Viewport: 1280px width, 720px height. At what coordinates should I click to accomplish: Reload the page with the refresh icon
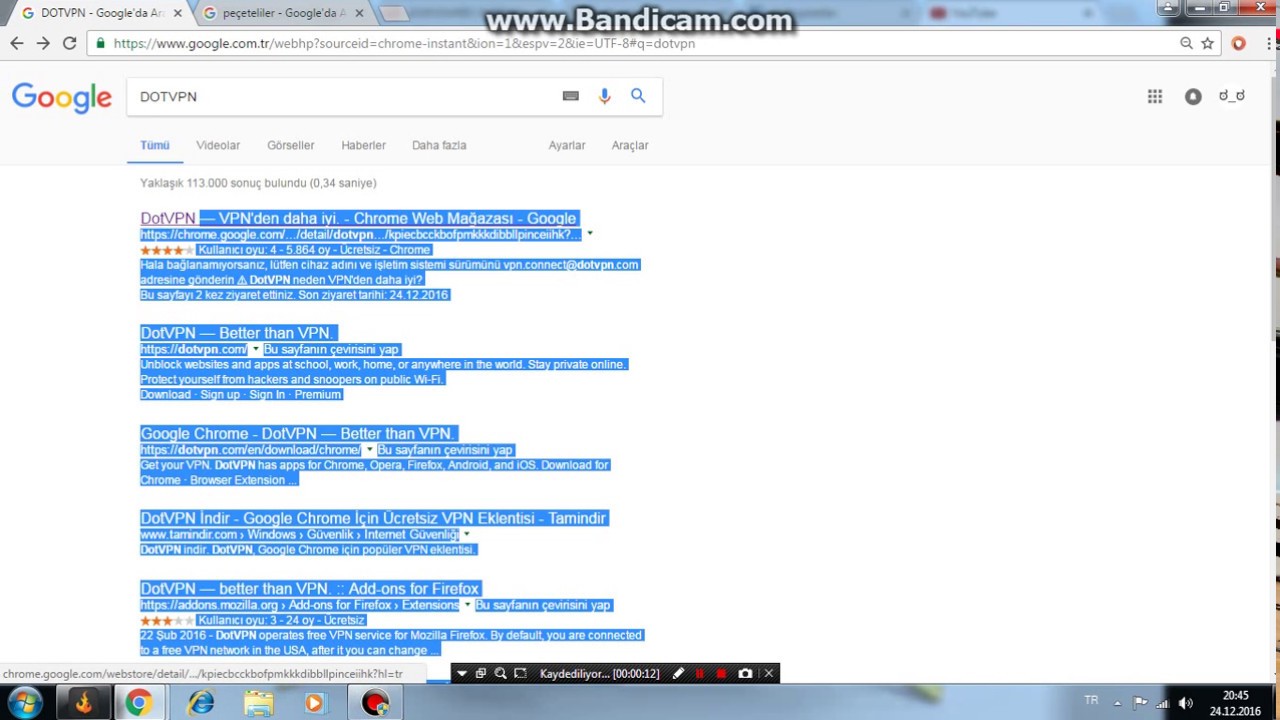(69, 43)
